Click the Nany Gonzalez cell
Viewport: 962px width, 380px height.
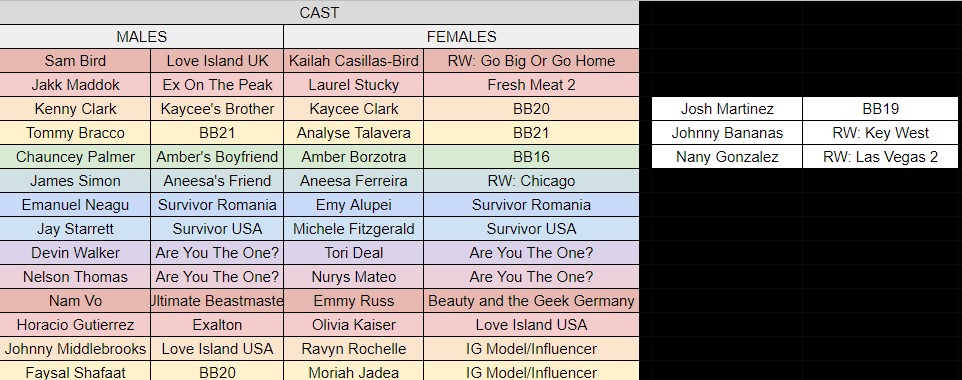click(x=727, y=157)
